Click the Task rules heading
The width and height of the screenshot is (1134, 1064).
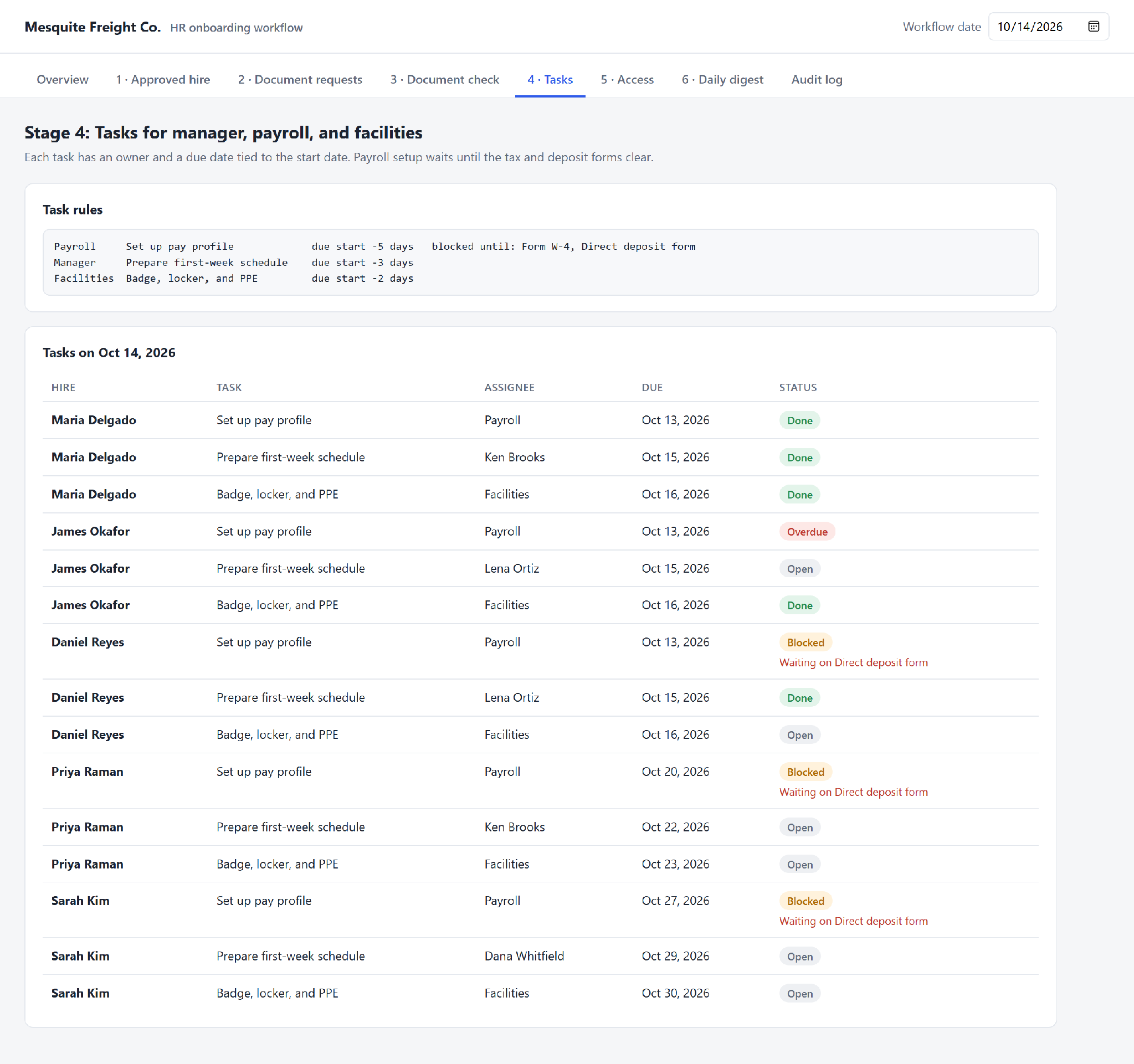coord(73,209)
